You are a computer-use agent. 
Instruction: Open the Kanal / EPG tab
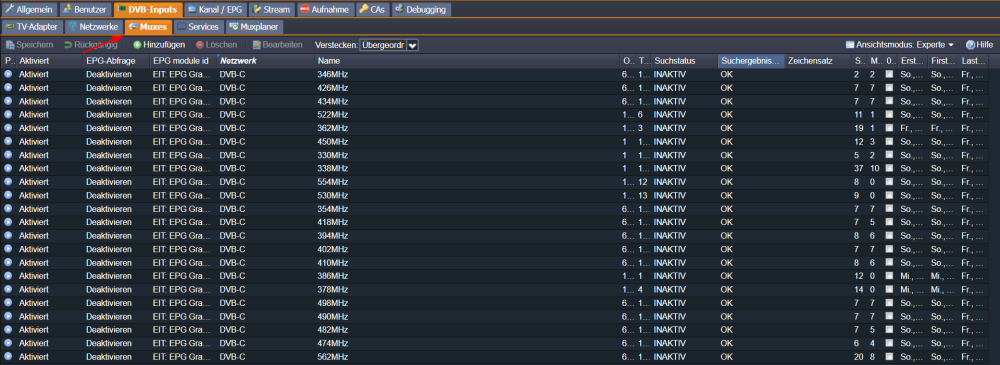pos(216,10)
